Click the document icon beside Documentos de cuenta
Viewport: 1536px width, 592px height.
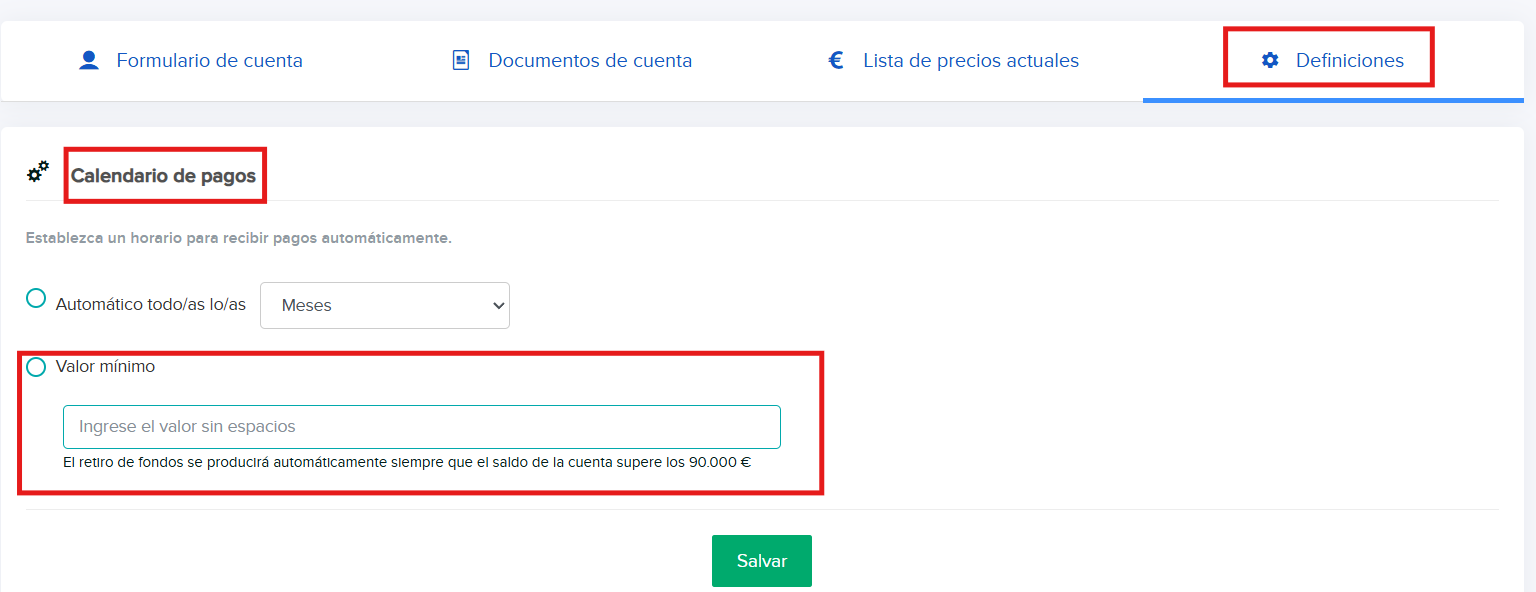click(461, 61)
